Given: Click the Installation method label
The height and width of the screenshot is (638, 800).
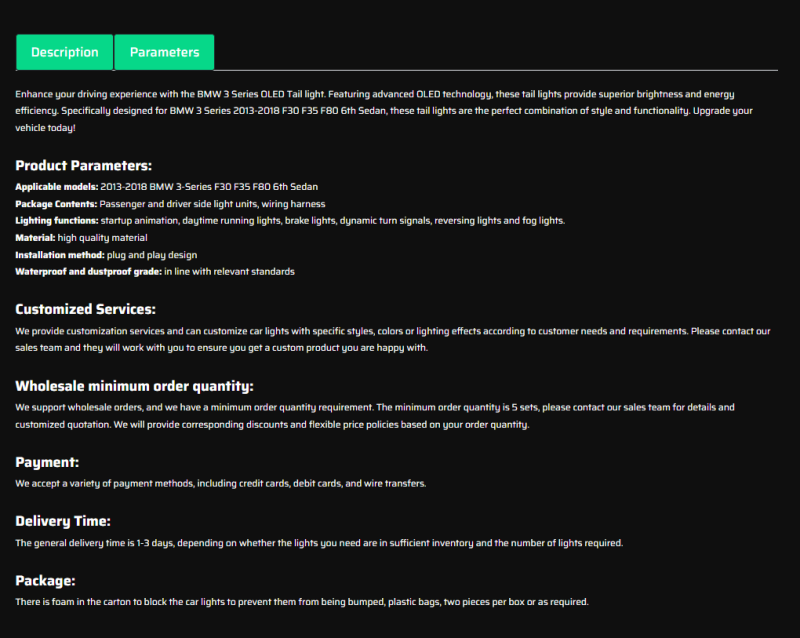Looking at the screenshot, I should click(60, 255).
